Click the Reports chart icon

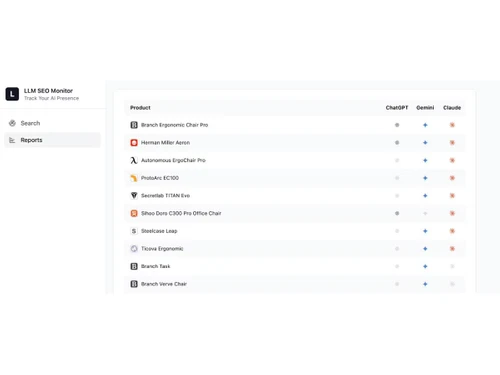[x=12, y=140]
